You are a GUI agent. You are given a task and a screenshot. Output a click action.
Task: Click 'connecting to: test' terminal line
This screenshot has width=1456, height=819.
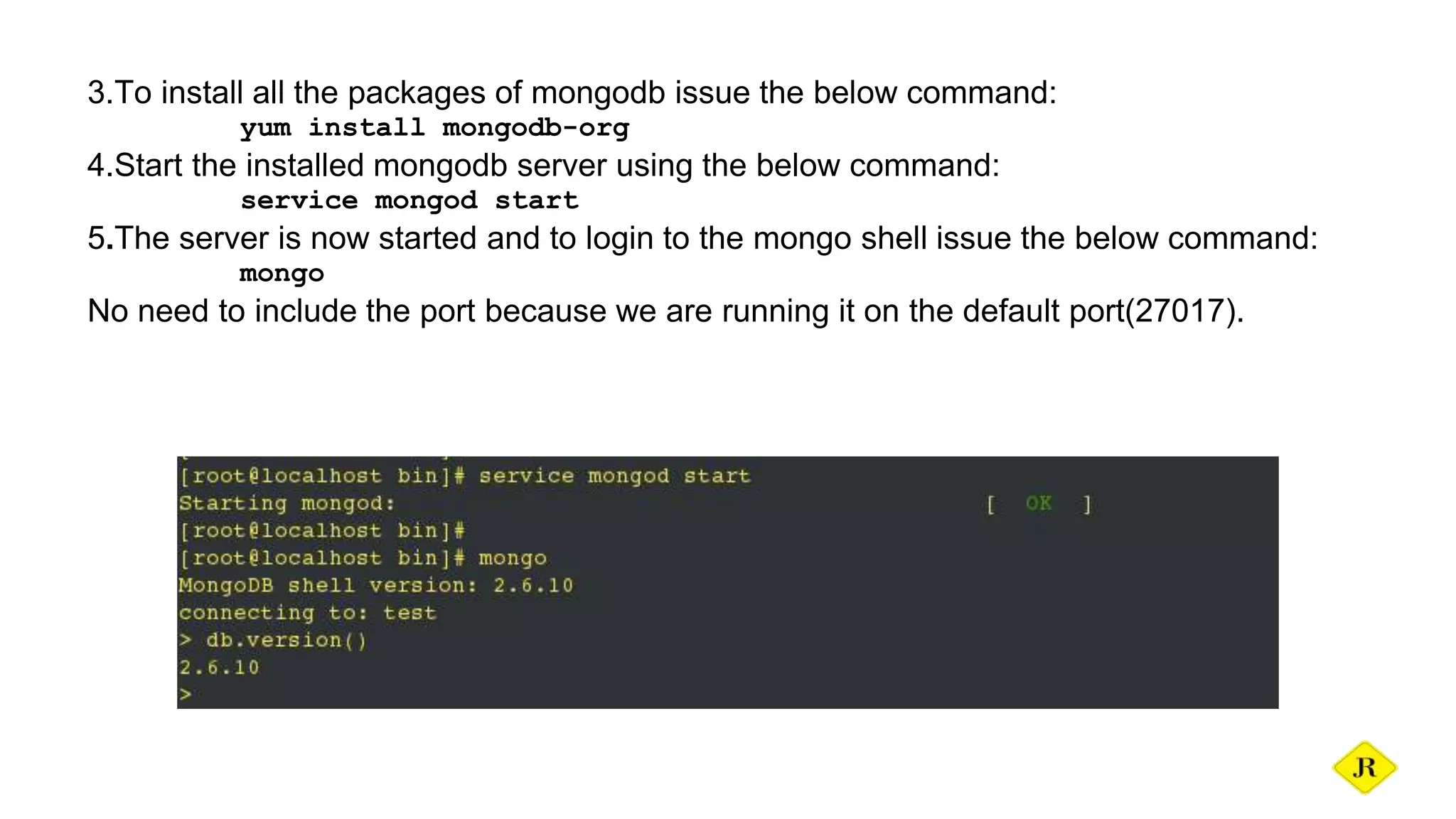(x=307, y=613)
